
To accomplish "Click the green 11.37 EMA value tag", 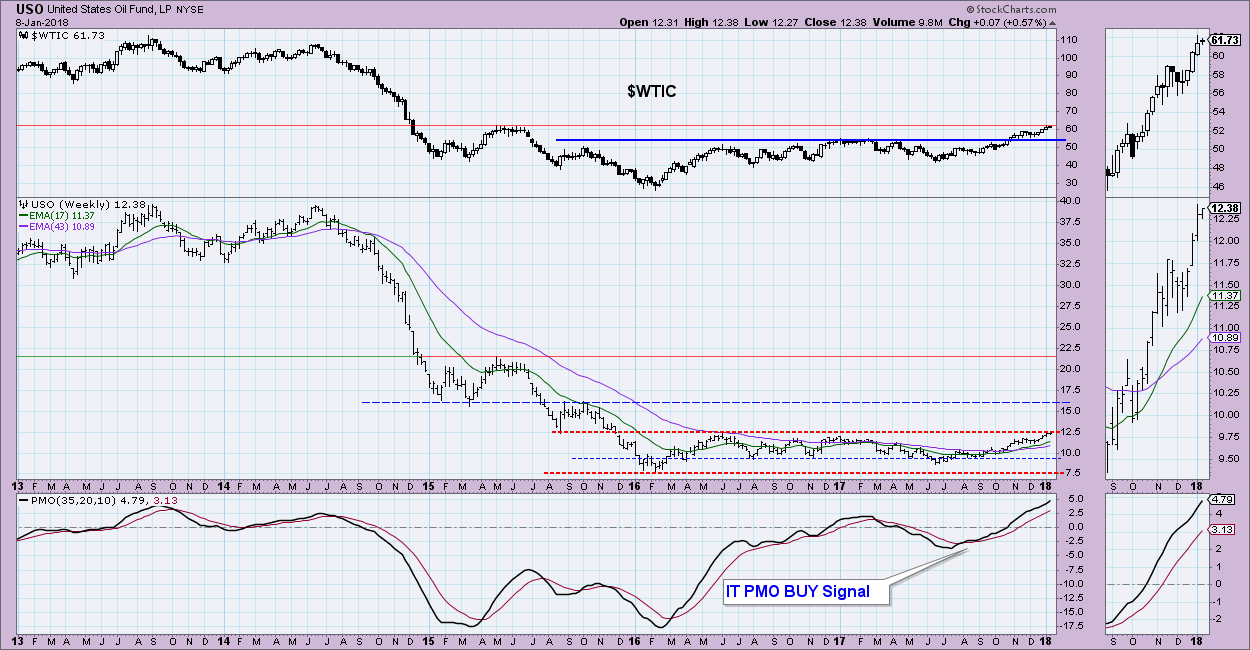I will click(1226, 296).
